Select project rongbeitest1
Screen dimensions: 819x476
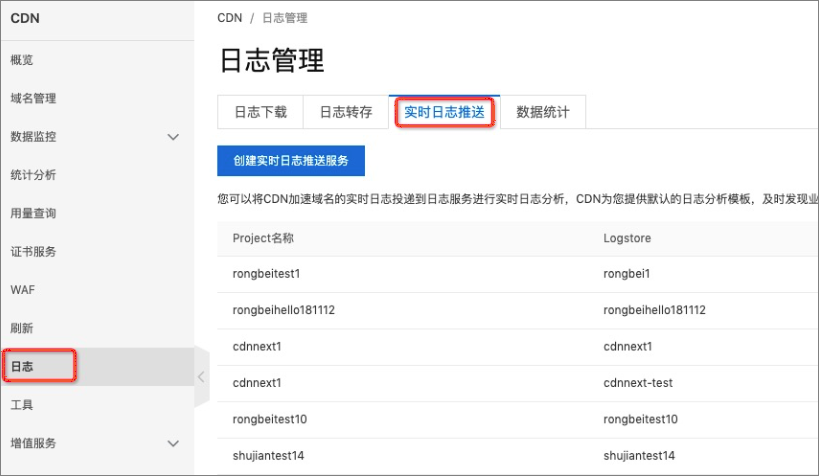coord(266,274)
